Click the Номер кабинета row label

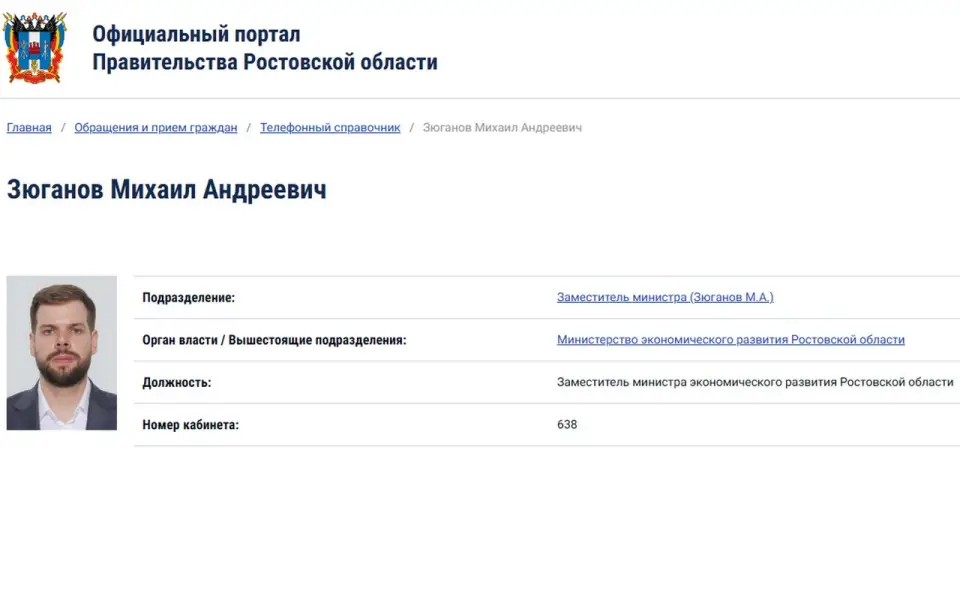[x=190, y=424]
